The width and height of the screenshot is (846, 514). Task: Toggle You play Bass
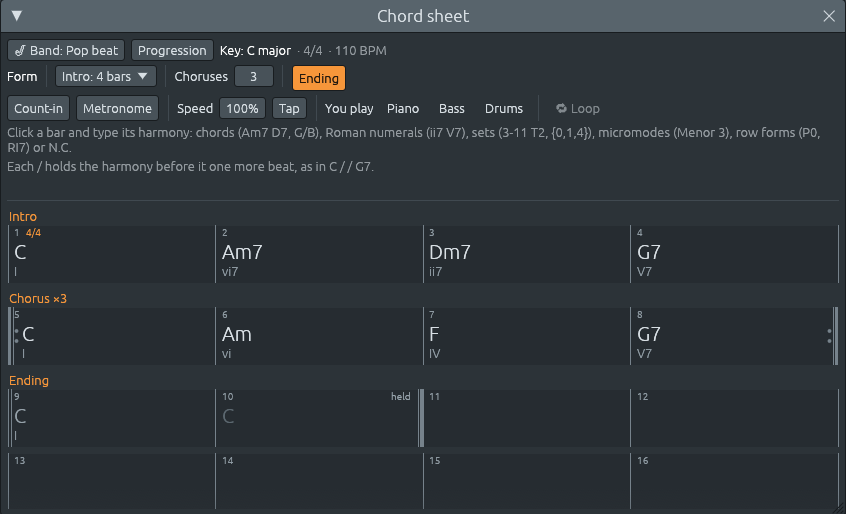coord(452,108)
